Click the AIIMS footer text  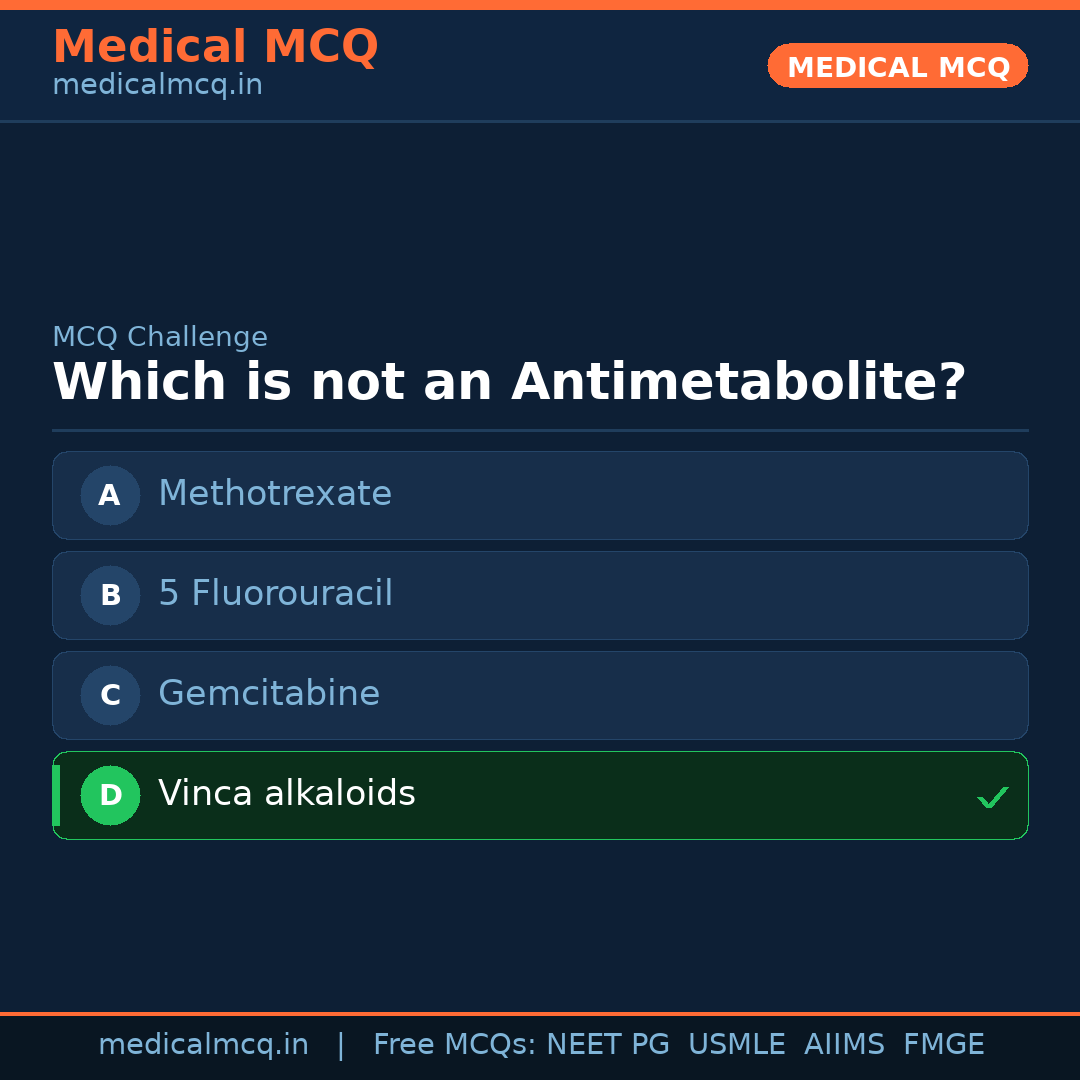[844, 1045]
